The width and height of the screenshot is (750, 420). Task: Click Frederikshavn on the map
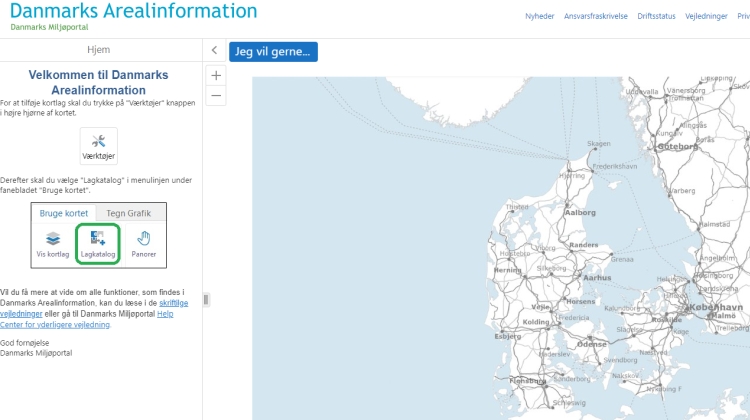click(x=615, y=166)
